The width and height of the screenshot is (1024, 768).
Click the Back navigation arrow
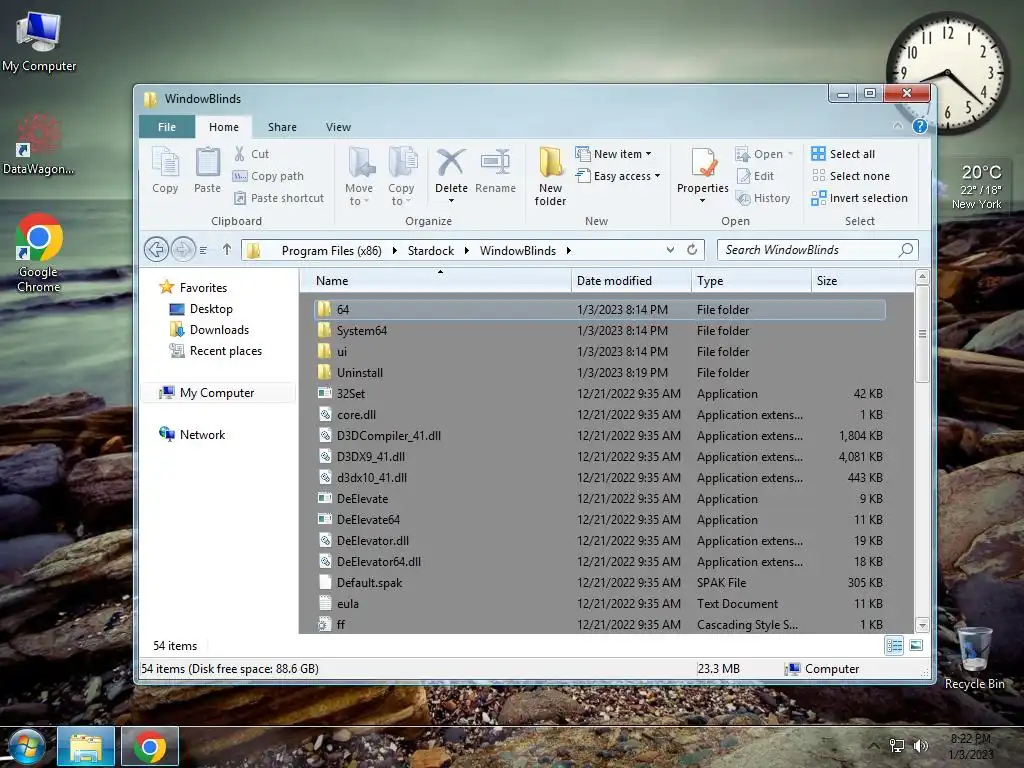[x=156, y=249]
